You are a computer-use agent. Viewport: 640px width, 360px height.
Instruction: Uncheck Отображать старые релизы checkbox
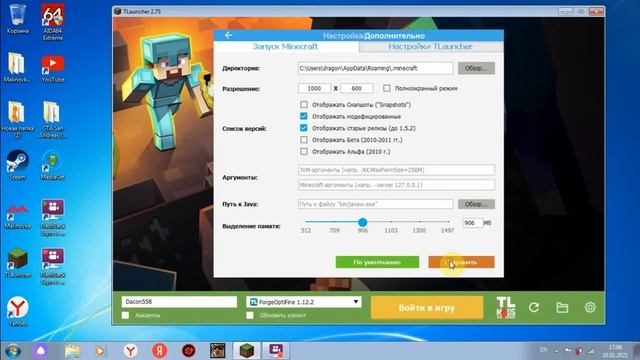(304, 128)
